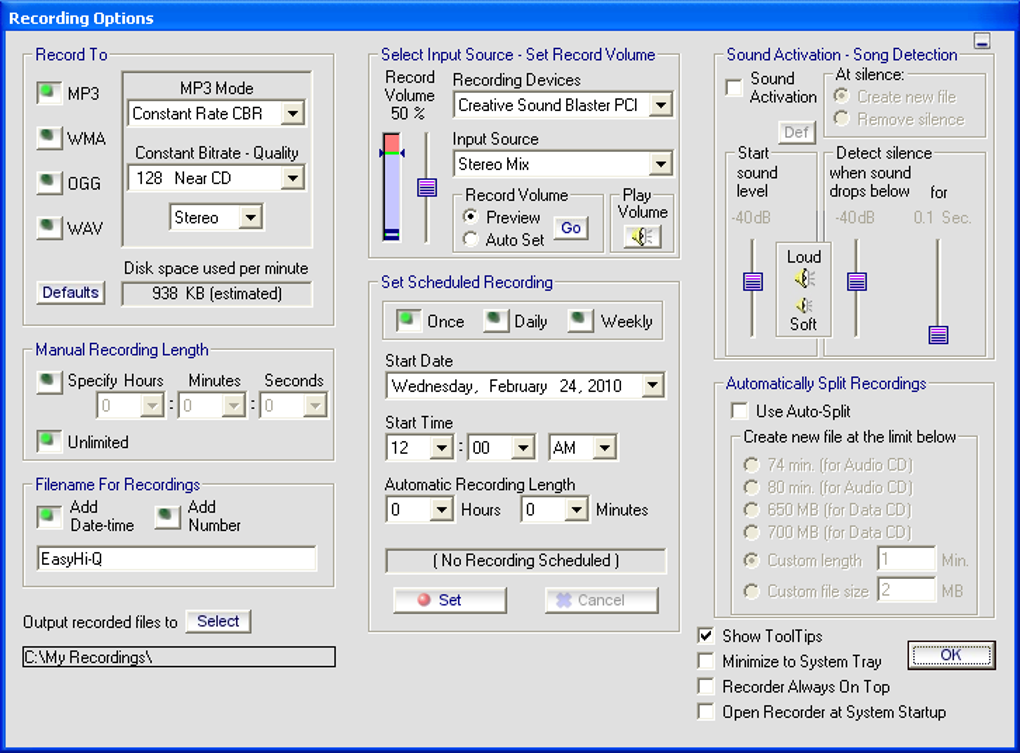
Task: Expand the Input Source Stereo Mix dropdown
Action: 660,164
